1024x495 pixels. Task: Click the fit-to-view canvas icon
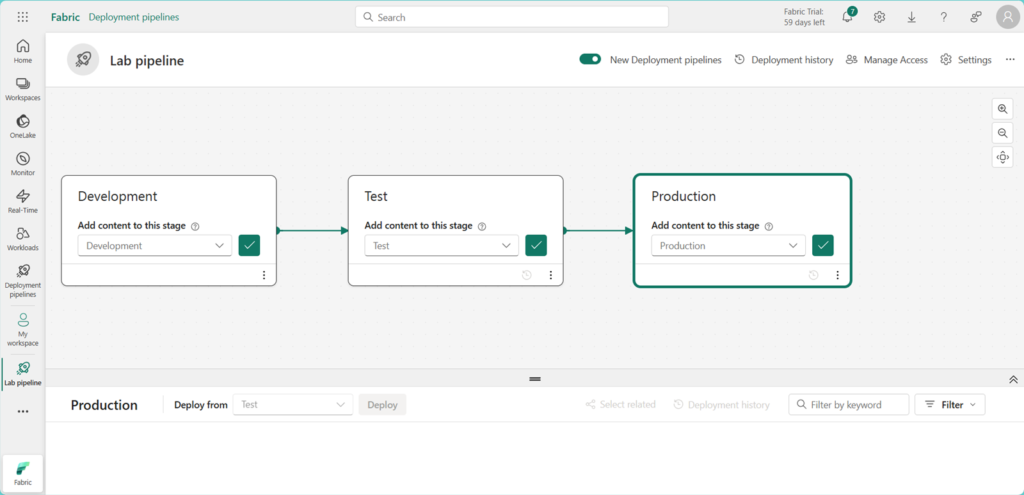1002,157
